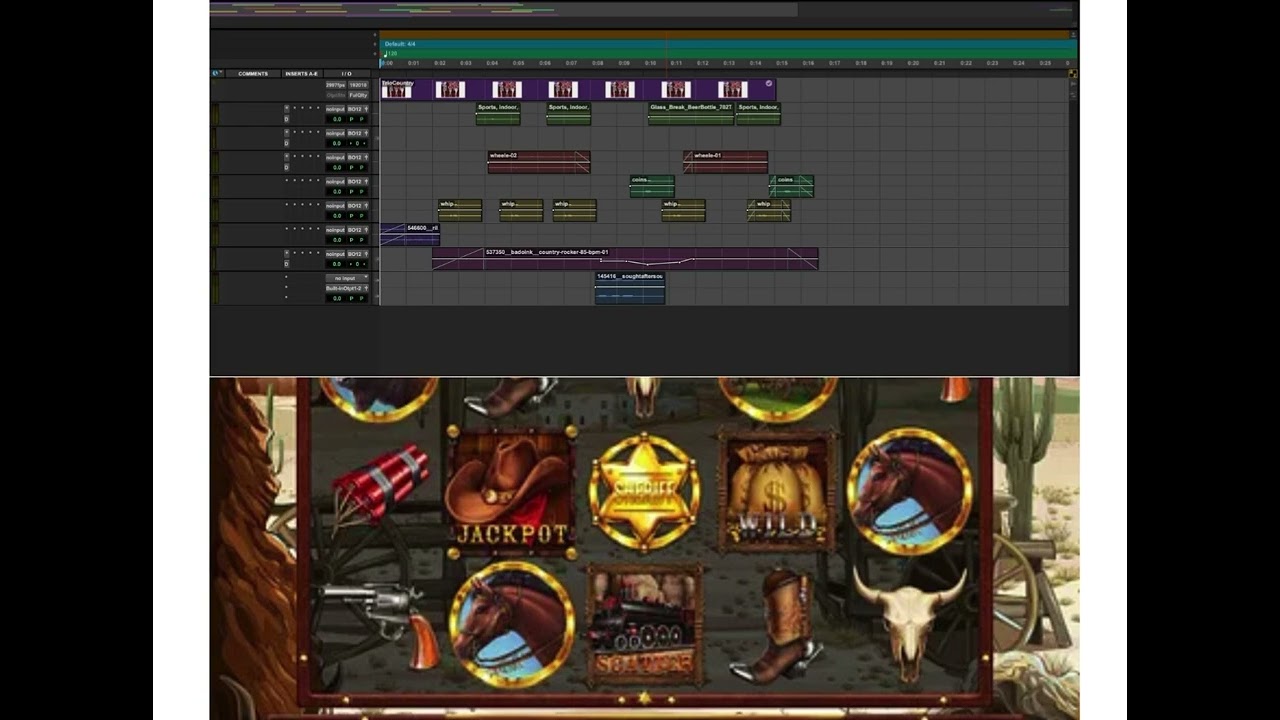Viewport: 1280px width, 720px height.
Task: Open the BO12 output selector on the 546600 track
Action: coord(357,230)
